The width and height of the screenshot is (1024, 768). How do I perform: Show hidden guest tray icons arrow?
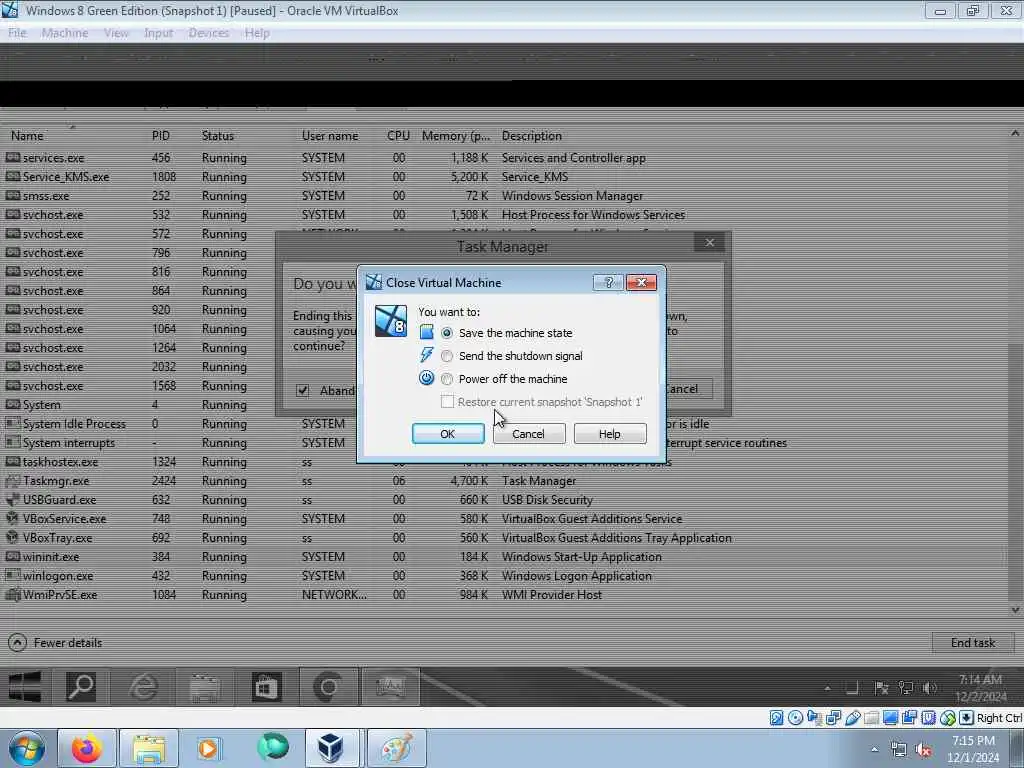coord(827,688)
